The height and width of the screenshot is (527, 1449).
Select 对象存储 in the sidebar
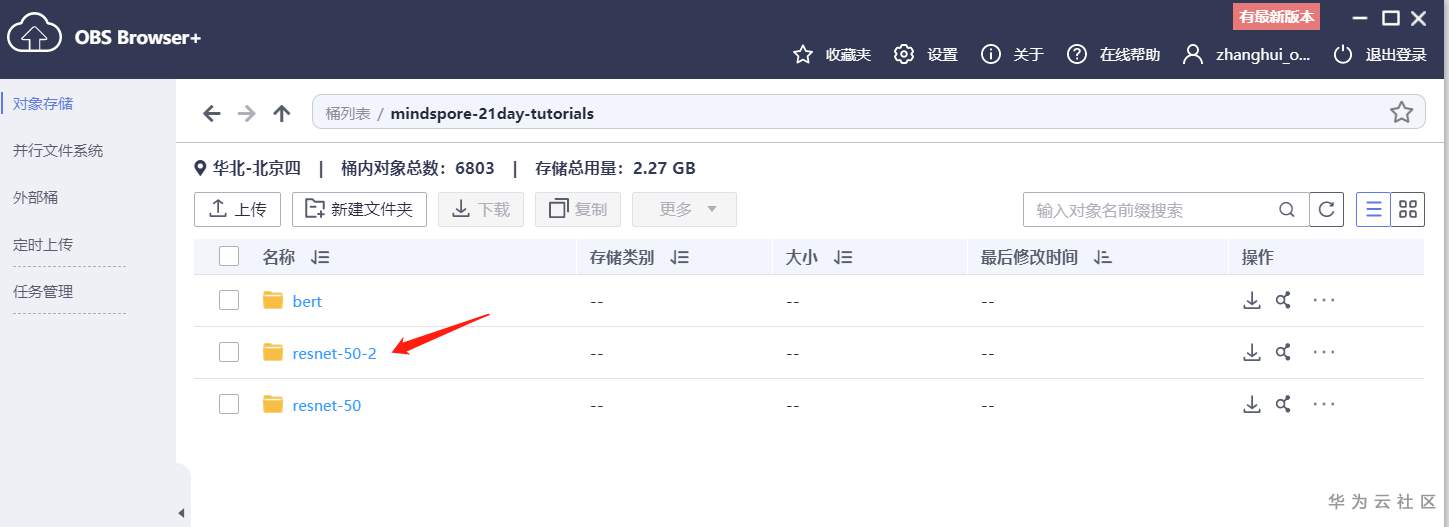pos(43,103)
